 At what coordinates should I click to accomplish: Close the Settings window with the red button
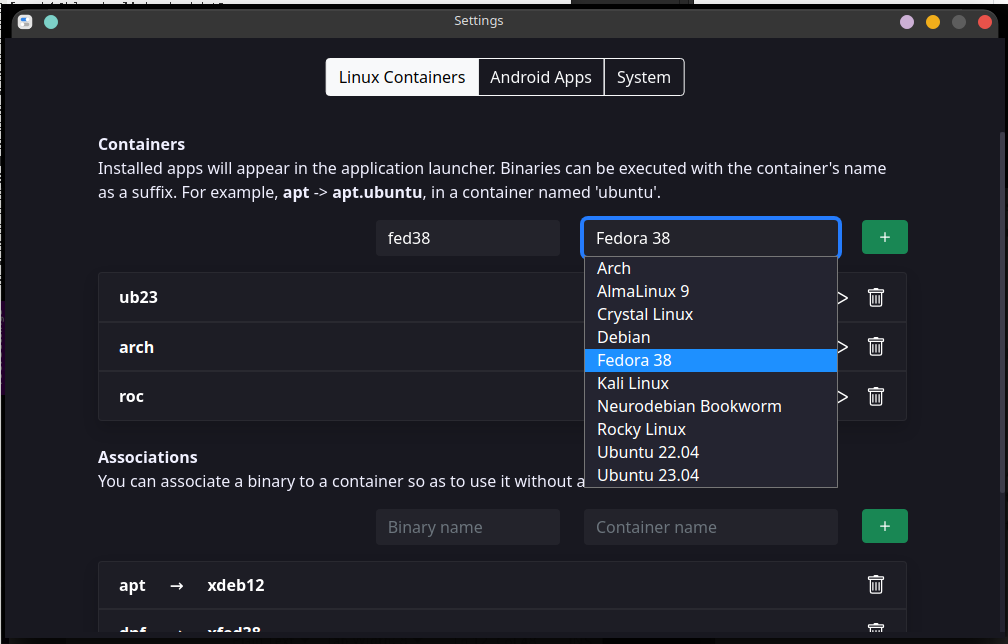click(x=984, y=22)
